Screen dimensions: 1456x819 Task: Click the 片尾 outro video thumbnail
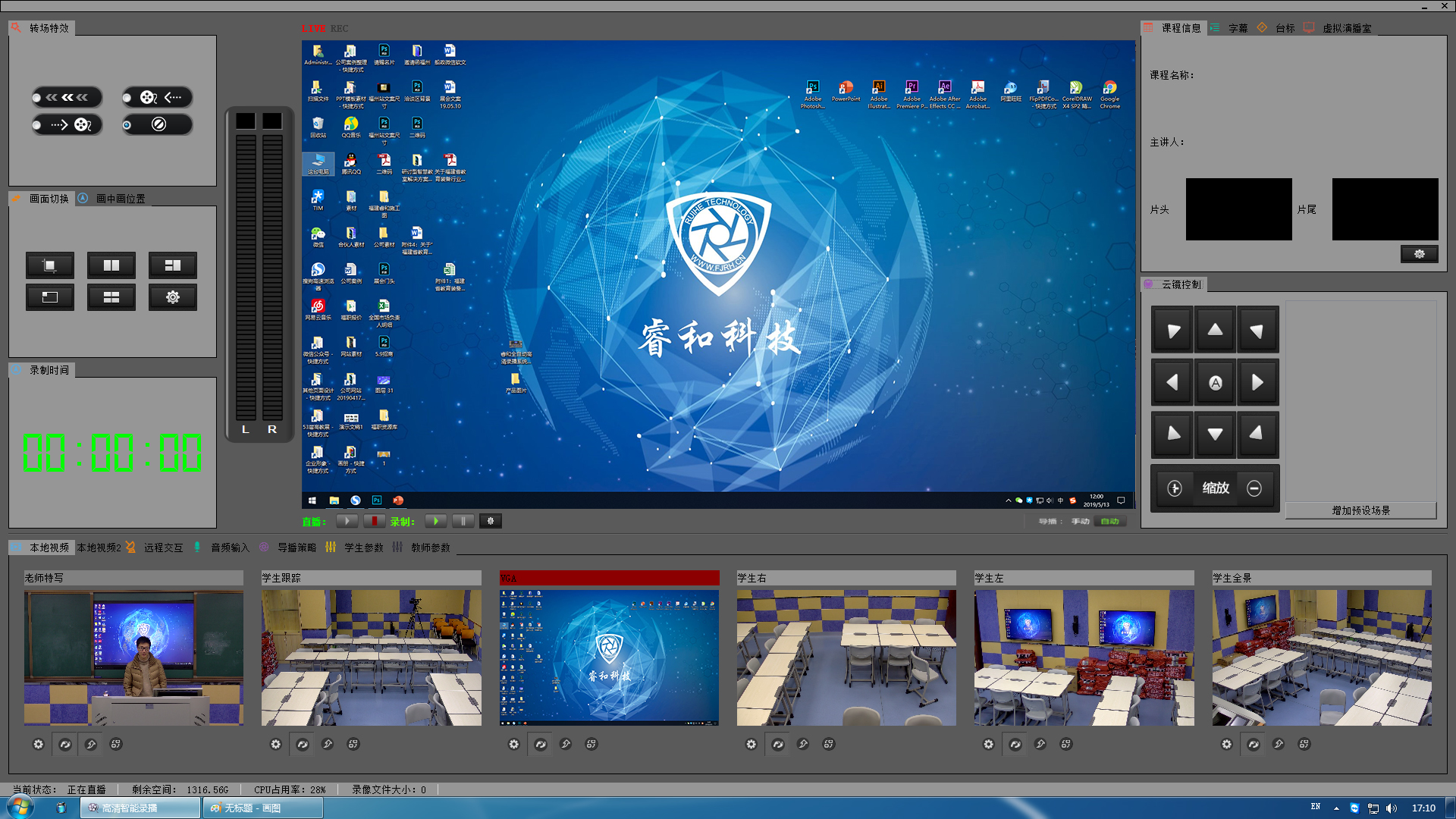coord(1385,209)
